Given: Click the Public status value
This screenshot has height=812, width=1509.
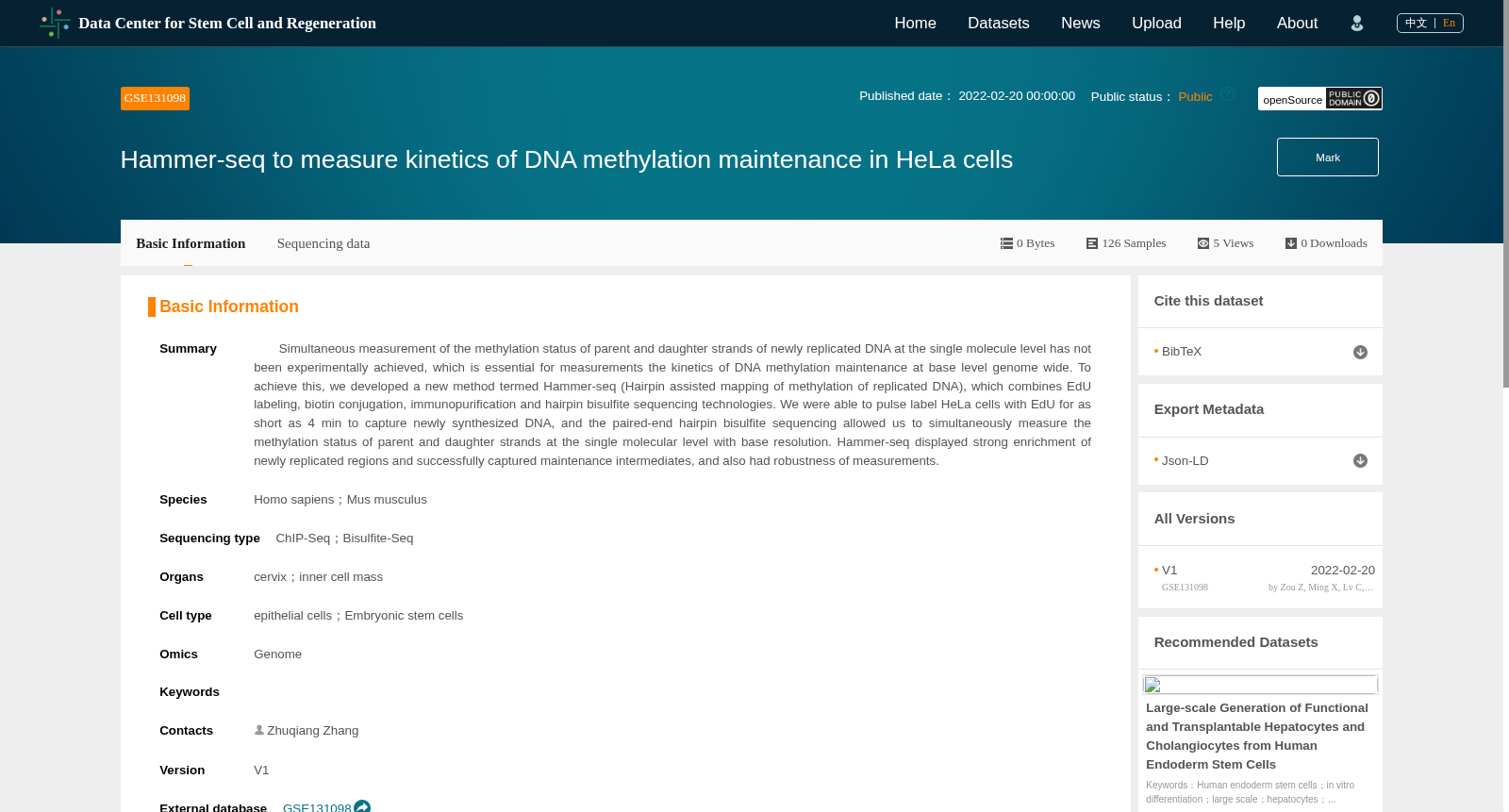Looking at the screenshot, I should pos(1195,96).
